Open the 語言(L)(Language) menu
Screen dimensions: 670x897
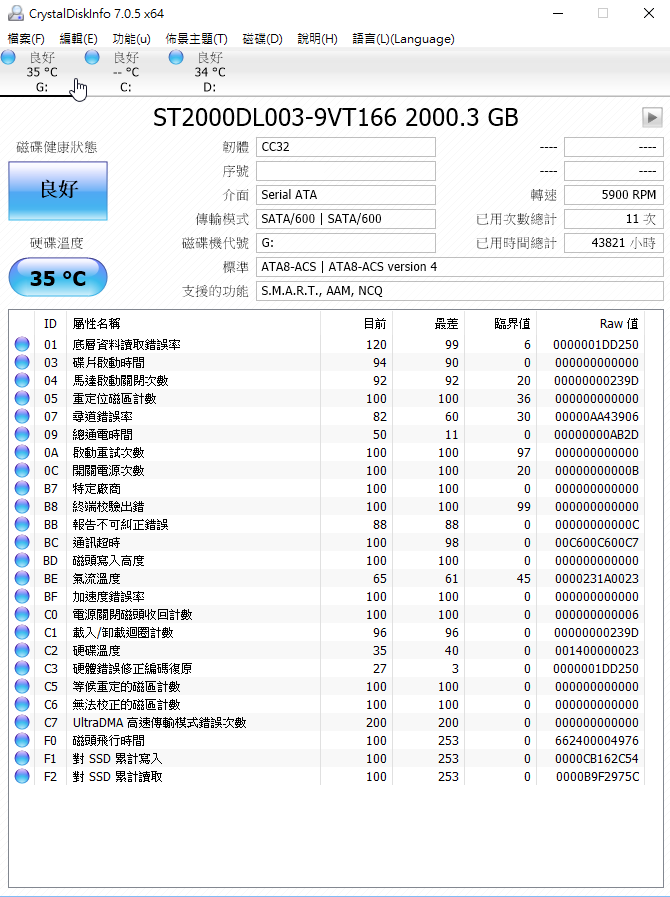coord(403,39)
